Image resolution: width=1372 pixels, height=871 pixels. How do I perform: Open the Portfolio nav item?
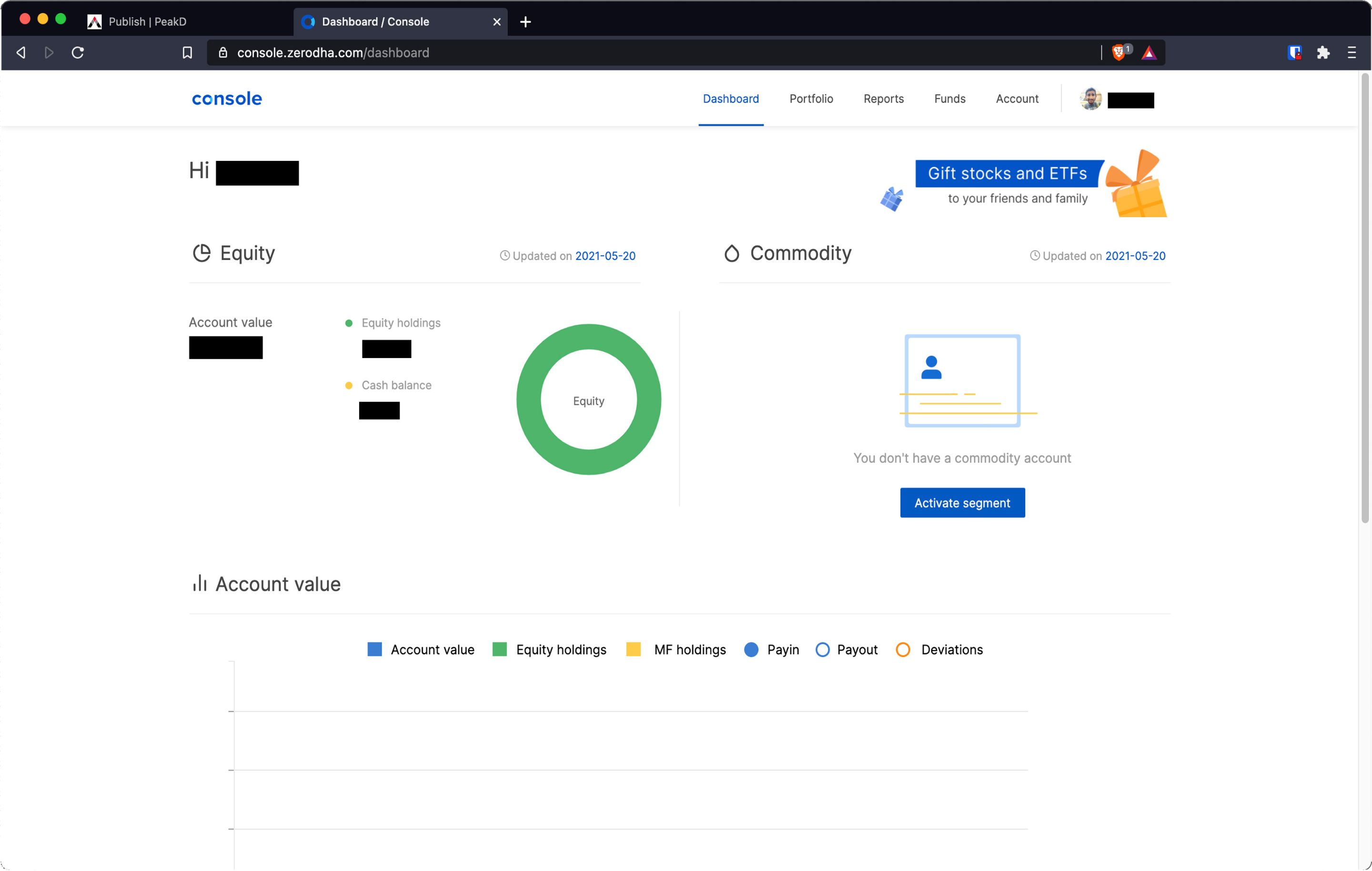(811, 99)
